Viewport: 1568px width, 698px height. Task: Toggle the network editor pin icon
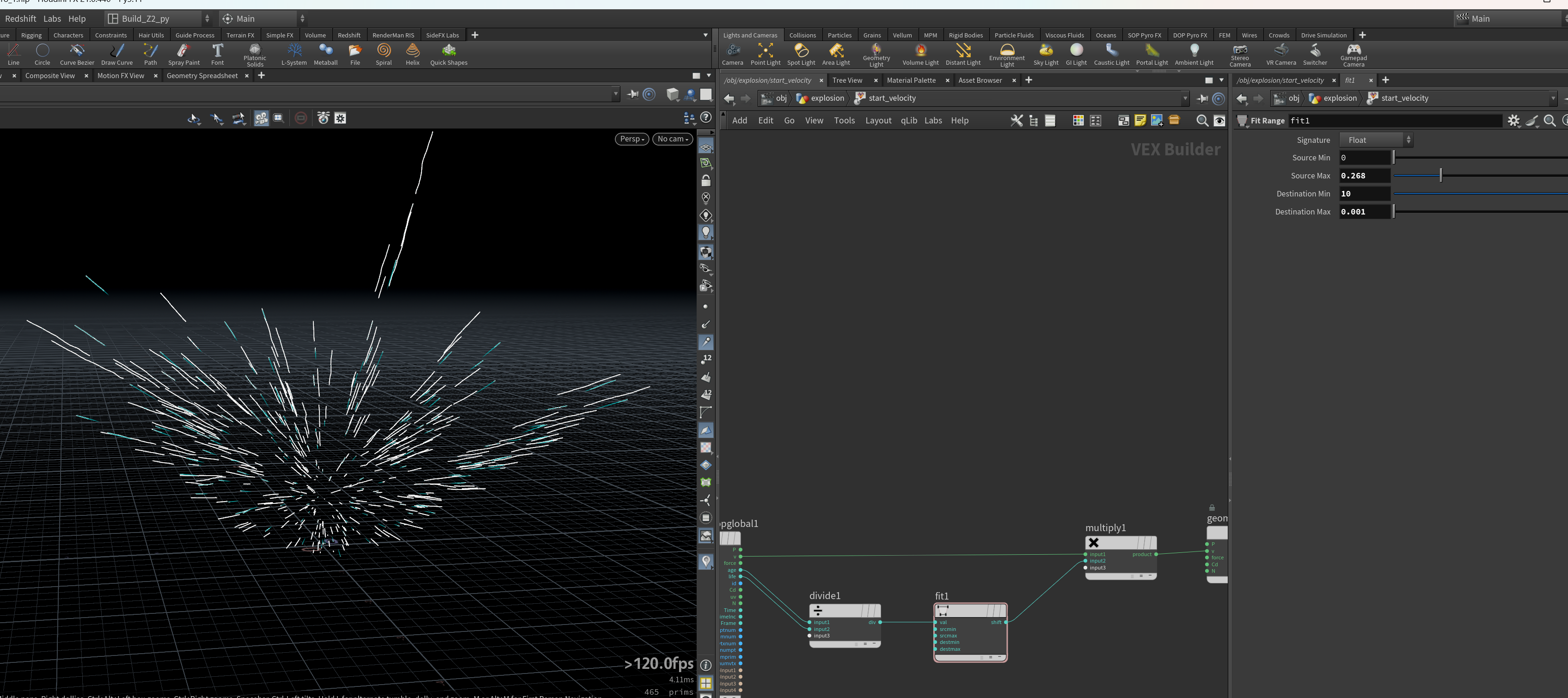(x=1202, y=98)
